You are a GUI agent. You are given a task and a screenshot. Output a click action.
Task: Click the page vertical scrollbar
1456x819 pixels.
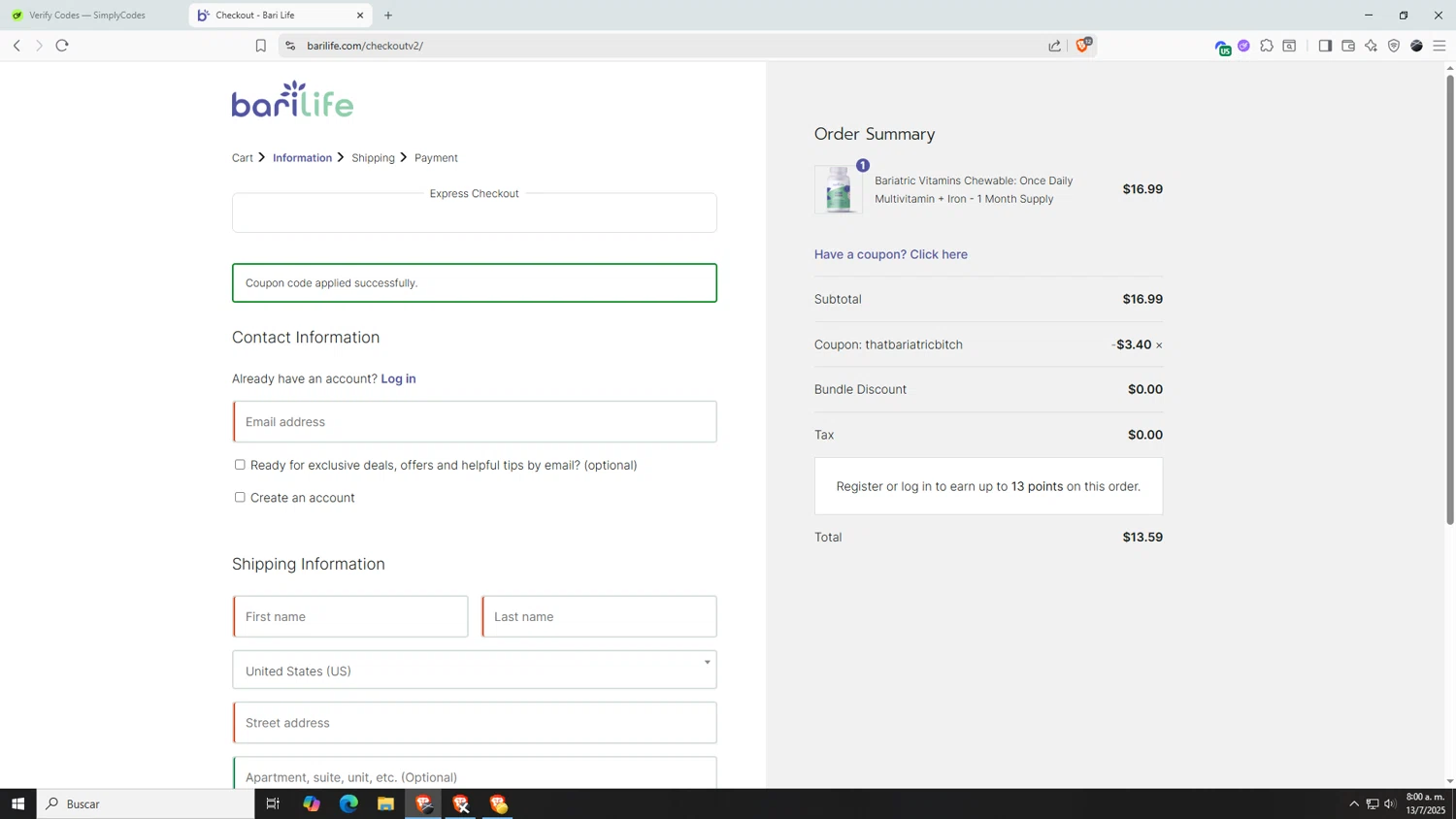click(x=1450, y=301)
